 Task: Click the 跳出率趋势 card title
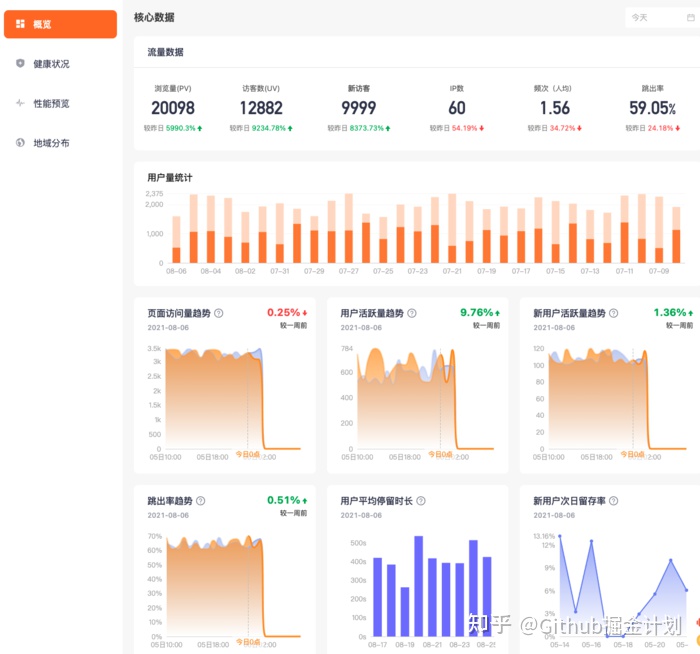(170, 501)
